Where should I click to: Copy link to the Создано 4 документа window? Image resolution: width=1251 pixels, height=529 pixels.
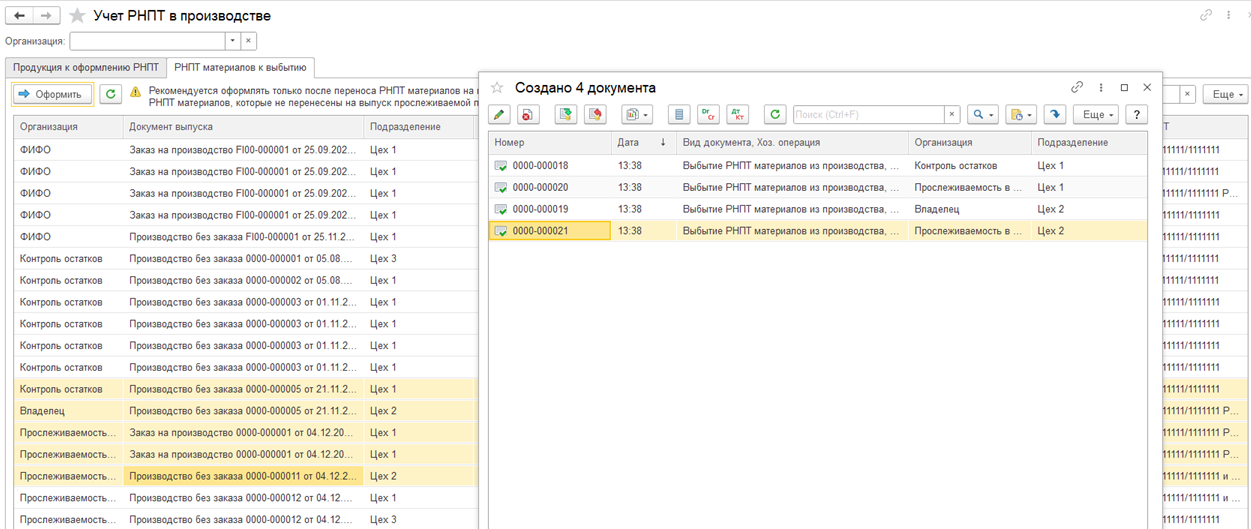click(x=1077, y=88)
